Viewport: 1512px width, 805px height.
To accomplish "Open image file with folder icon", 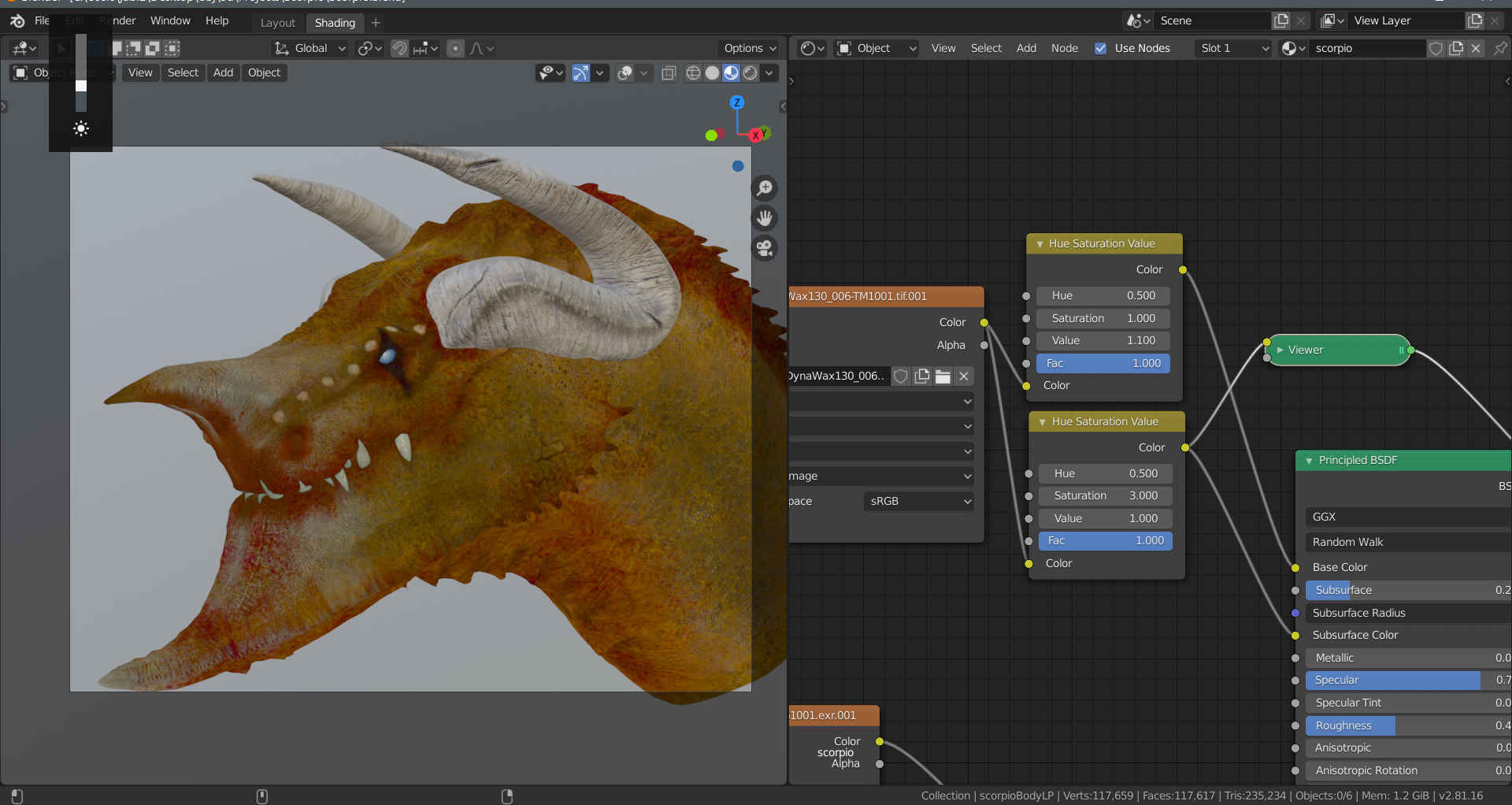I will coord(943,377).
